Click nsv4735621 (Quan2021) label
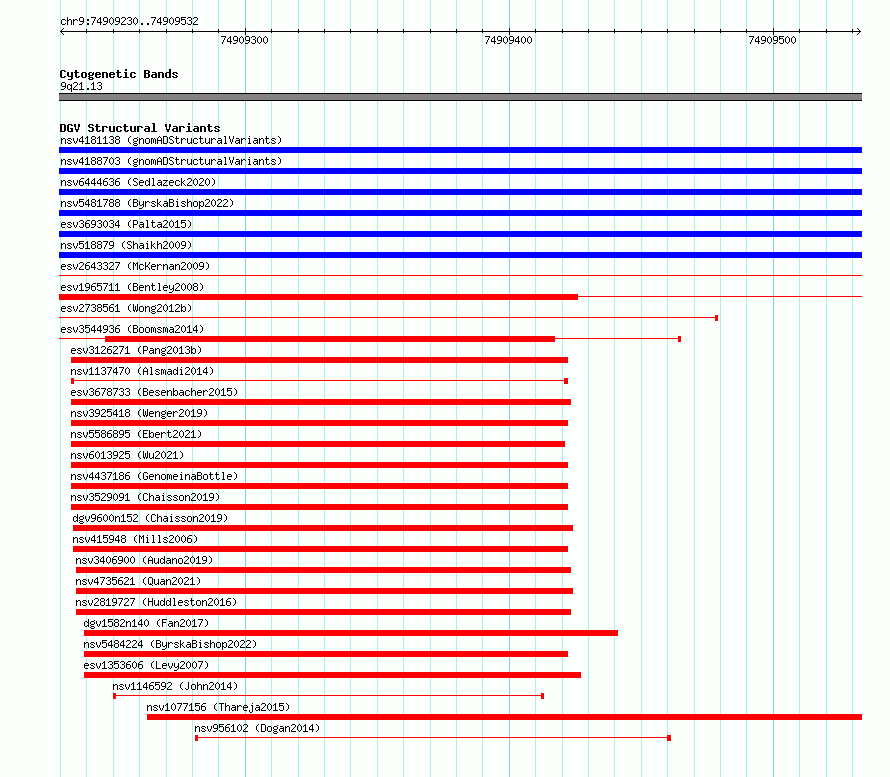890x777 pixels. pyautogui.click(x=138, y=581)
